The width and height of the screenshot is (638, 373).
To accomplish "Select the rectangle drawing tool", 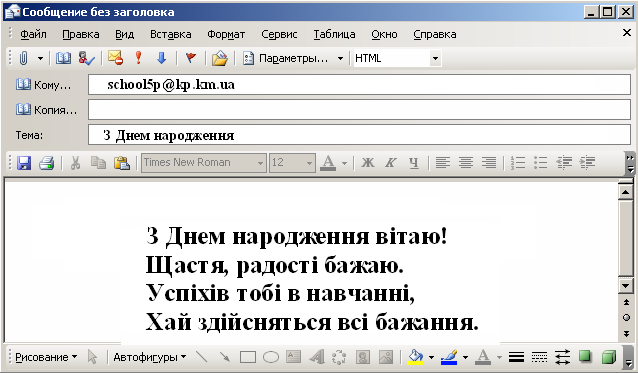I will click(x=248, y=358).
